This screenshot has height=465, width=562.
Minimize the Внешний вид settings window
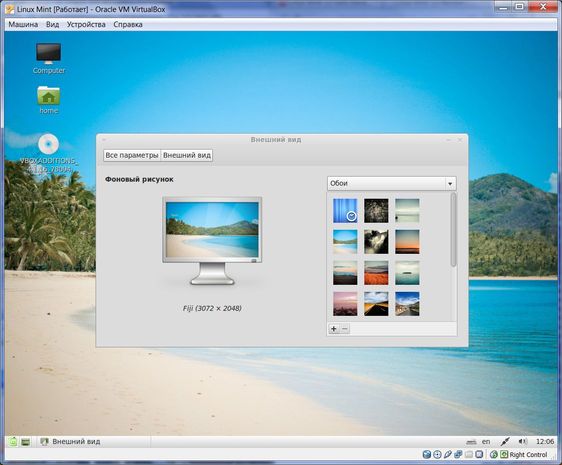pos(448,140)
